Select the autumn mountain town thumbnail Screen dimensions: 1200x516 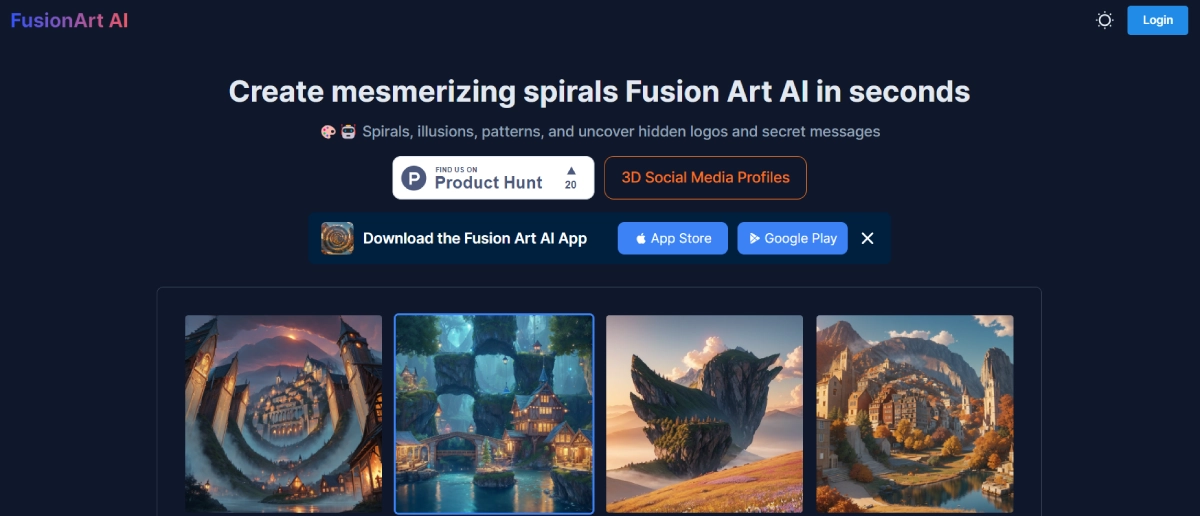click(915, 414)
